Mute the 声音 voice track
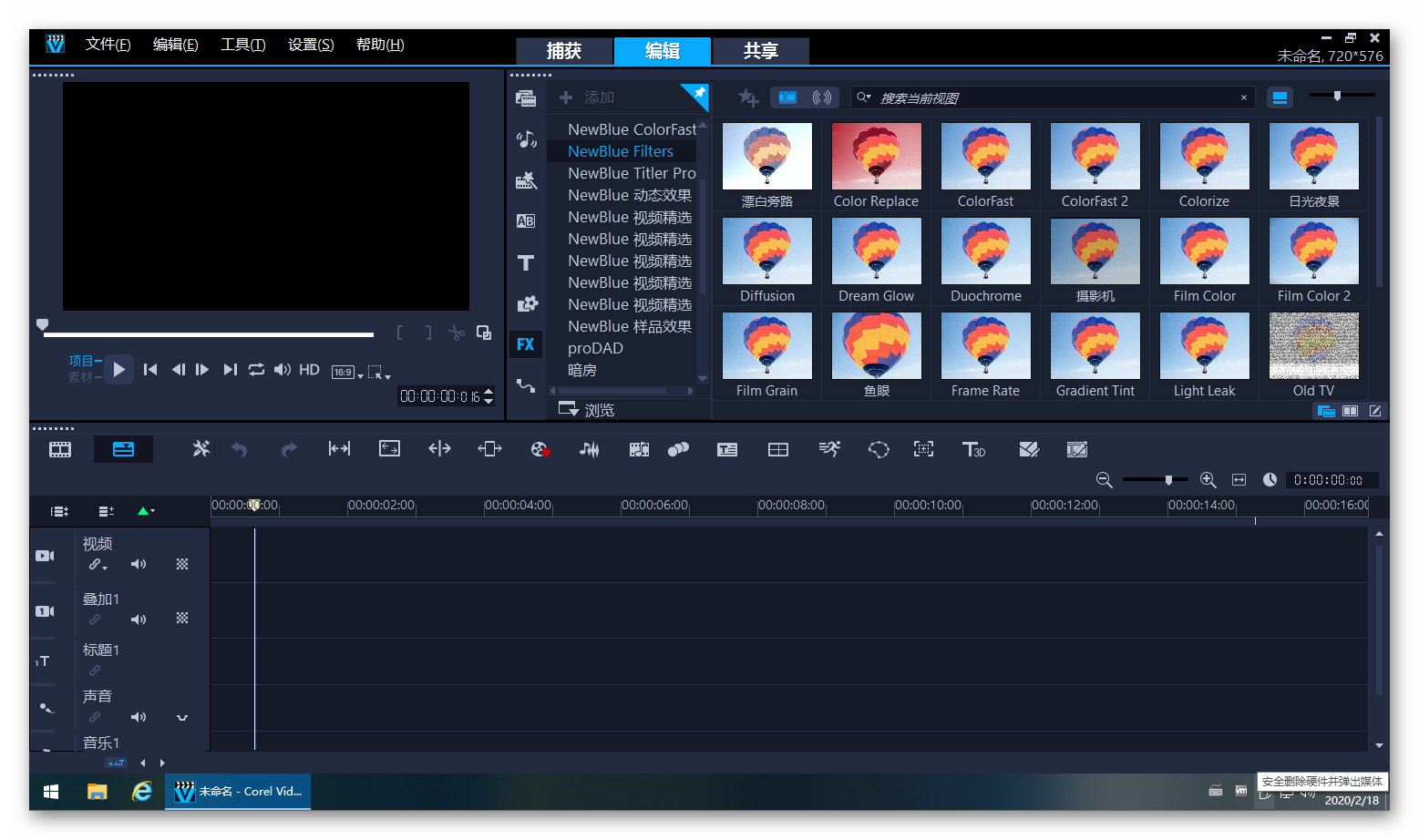 (139, 717)
